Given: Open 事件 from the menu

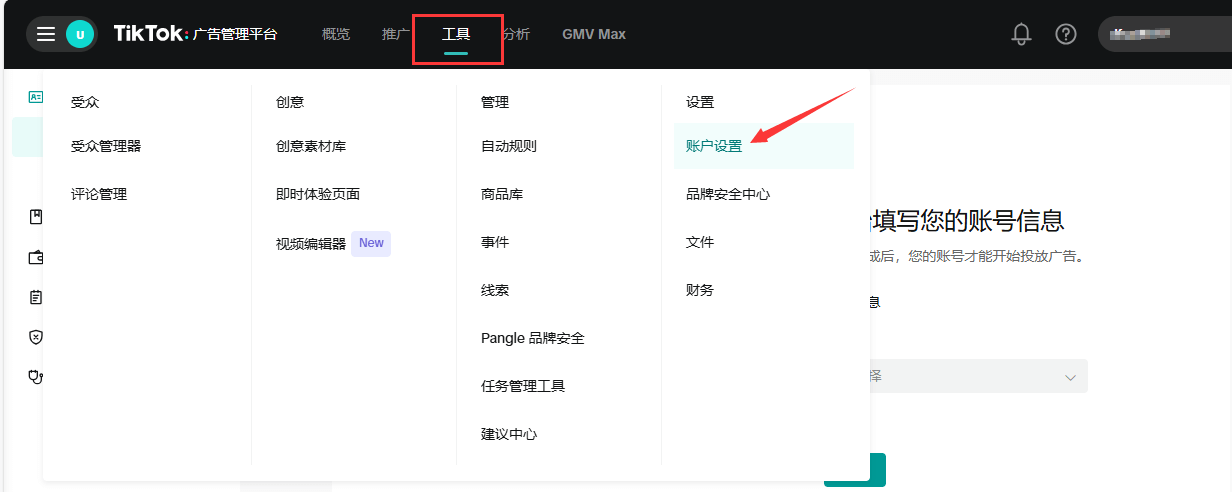Looking at the screenshot, I should [x=495, y=242].
